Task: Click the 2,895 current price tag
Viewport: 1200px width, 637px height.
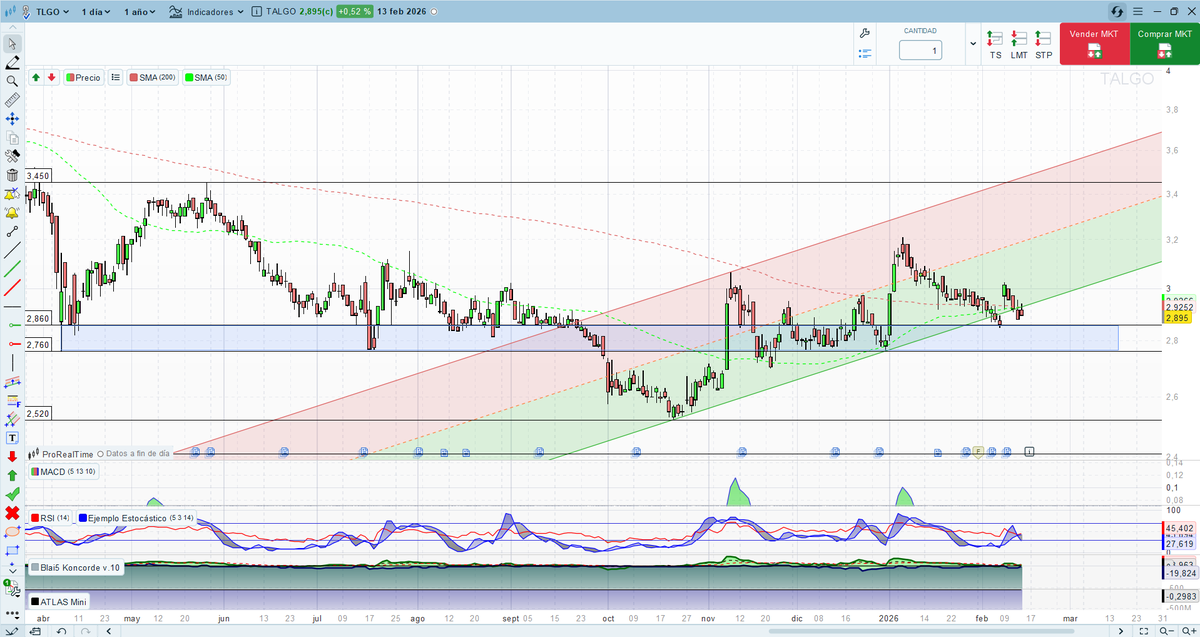Action: 1177,318
